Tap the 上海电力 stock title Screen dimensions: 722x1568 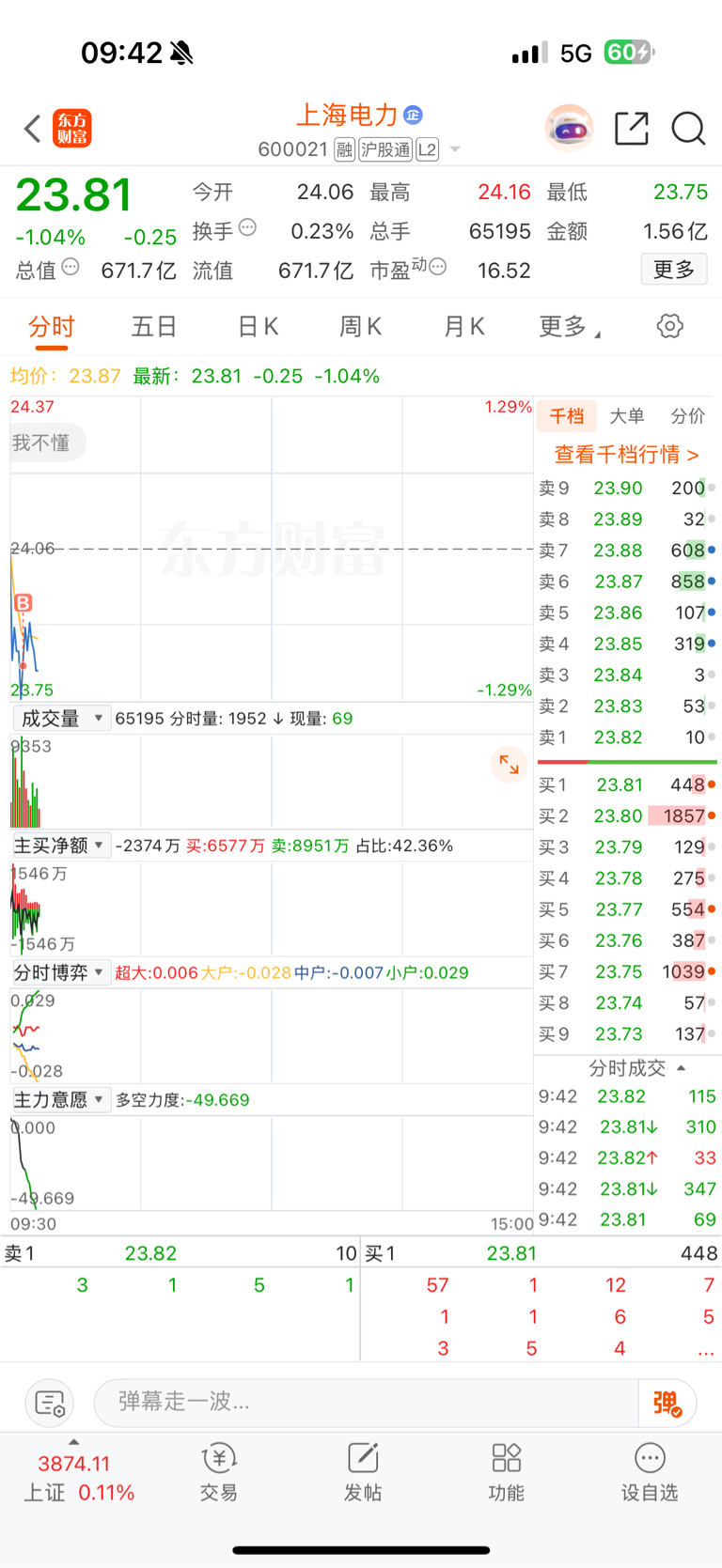[348, 116]
